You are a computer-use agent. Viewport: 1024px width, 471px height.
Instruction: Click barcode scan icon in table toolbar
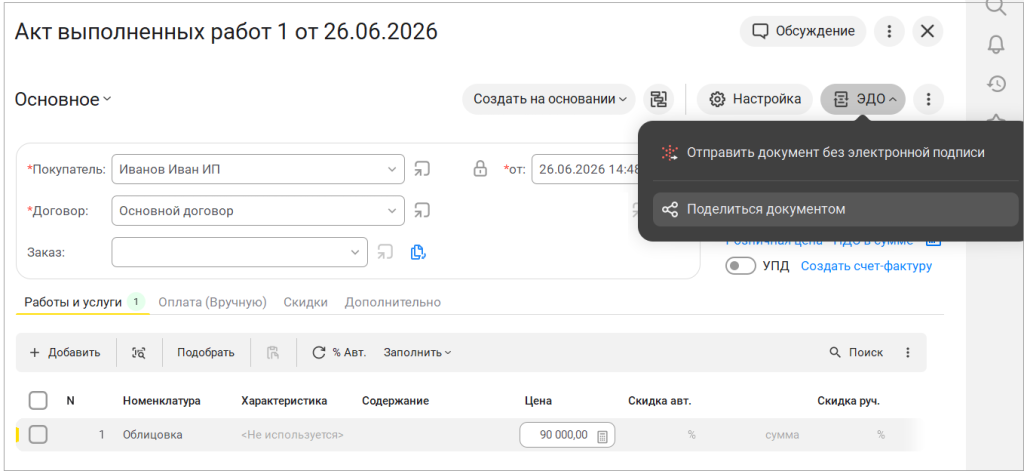tap(138, 353)
